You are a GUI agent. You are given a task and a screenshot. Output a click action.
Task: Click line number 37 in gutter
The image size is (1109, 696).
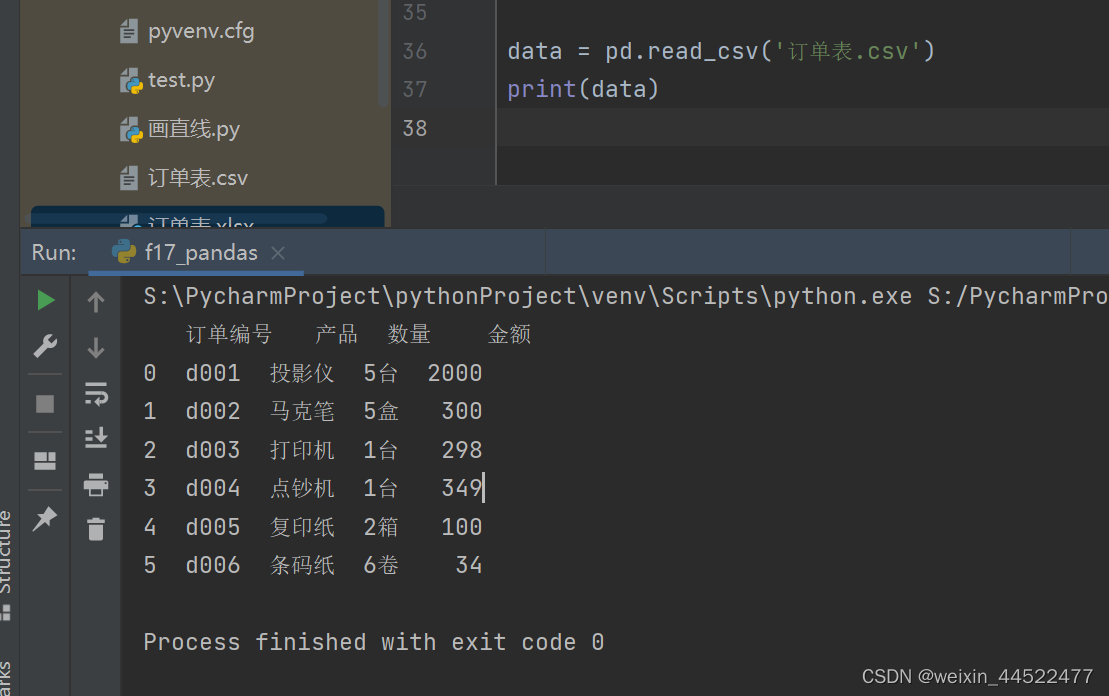414,89
